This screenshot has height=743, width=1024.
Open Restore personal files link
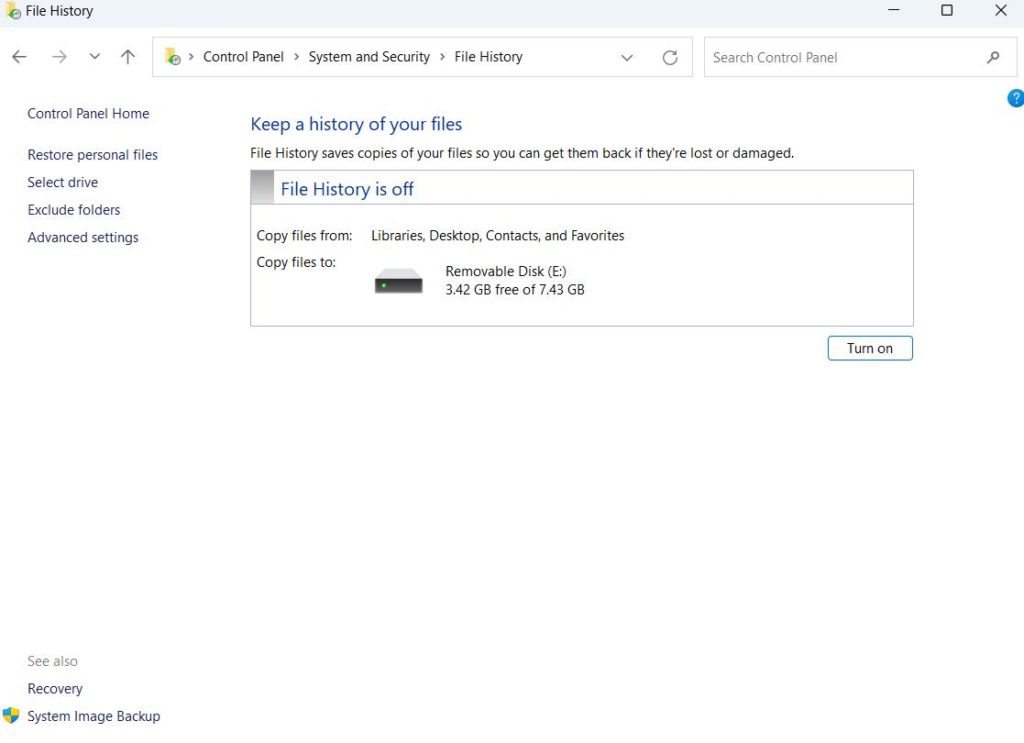coord(93,155)
